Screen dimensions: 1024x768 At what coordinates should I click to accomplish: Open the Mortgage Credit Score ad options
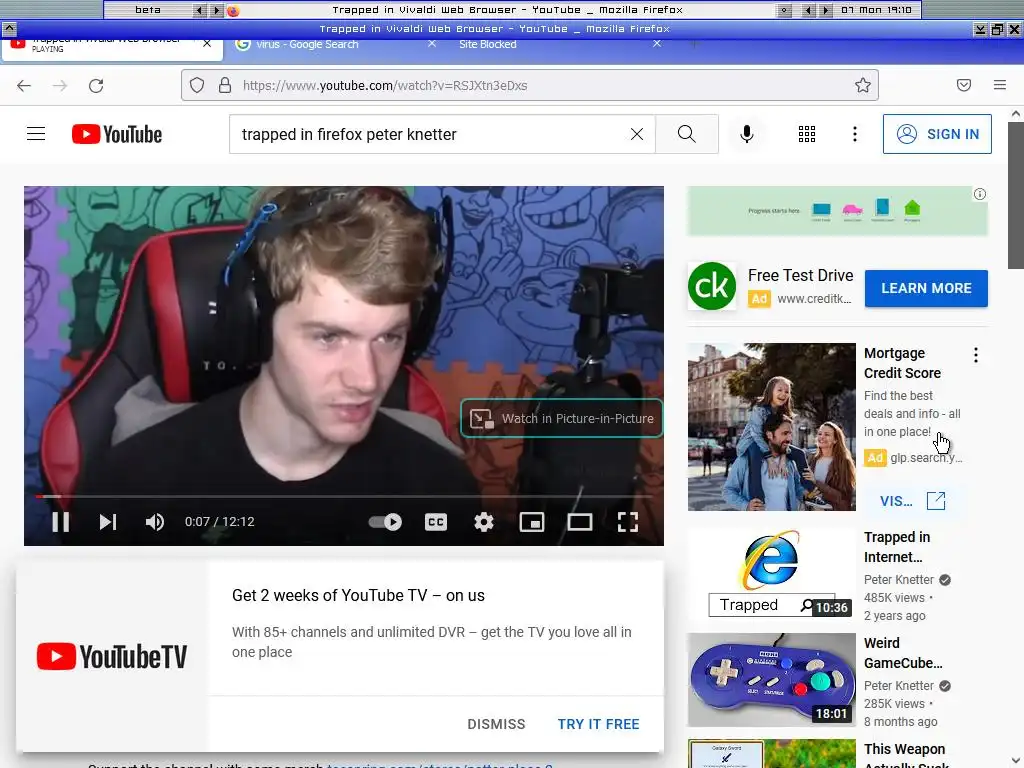[x=976, y=355]
